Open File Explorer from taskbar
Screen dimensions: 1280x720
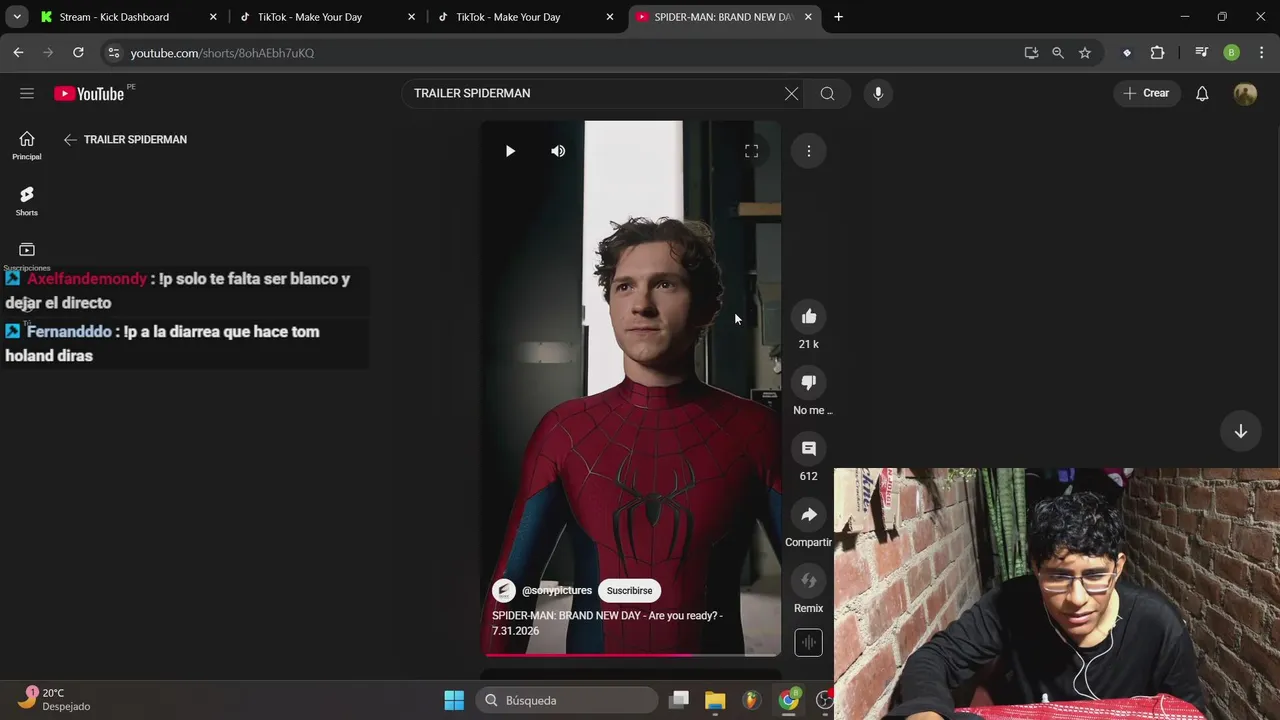click(x=715, y=700)
